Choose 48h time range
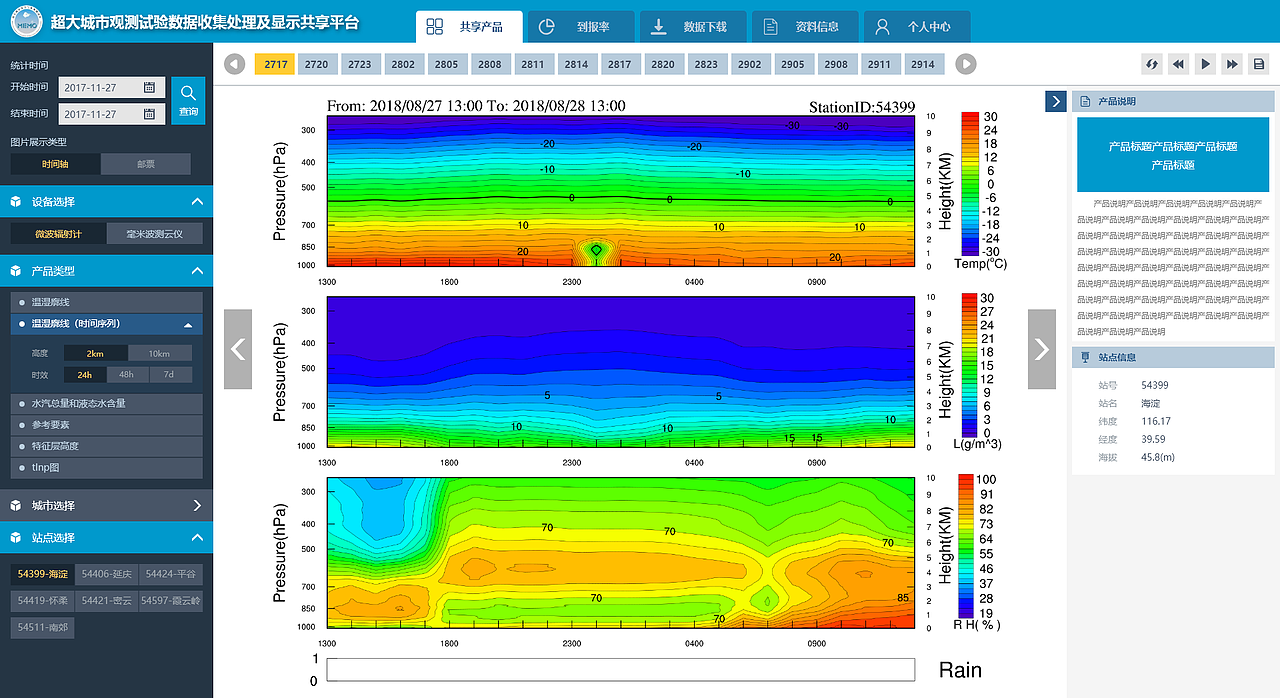Viewport: 1280px width, 698px height. [x=128, y=375]
